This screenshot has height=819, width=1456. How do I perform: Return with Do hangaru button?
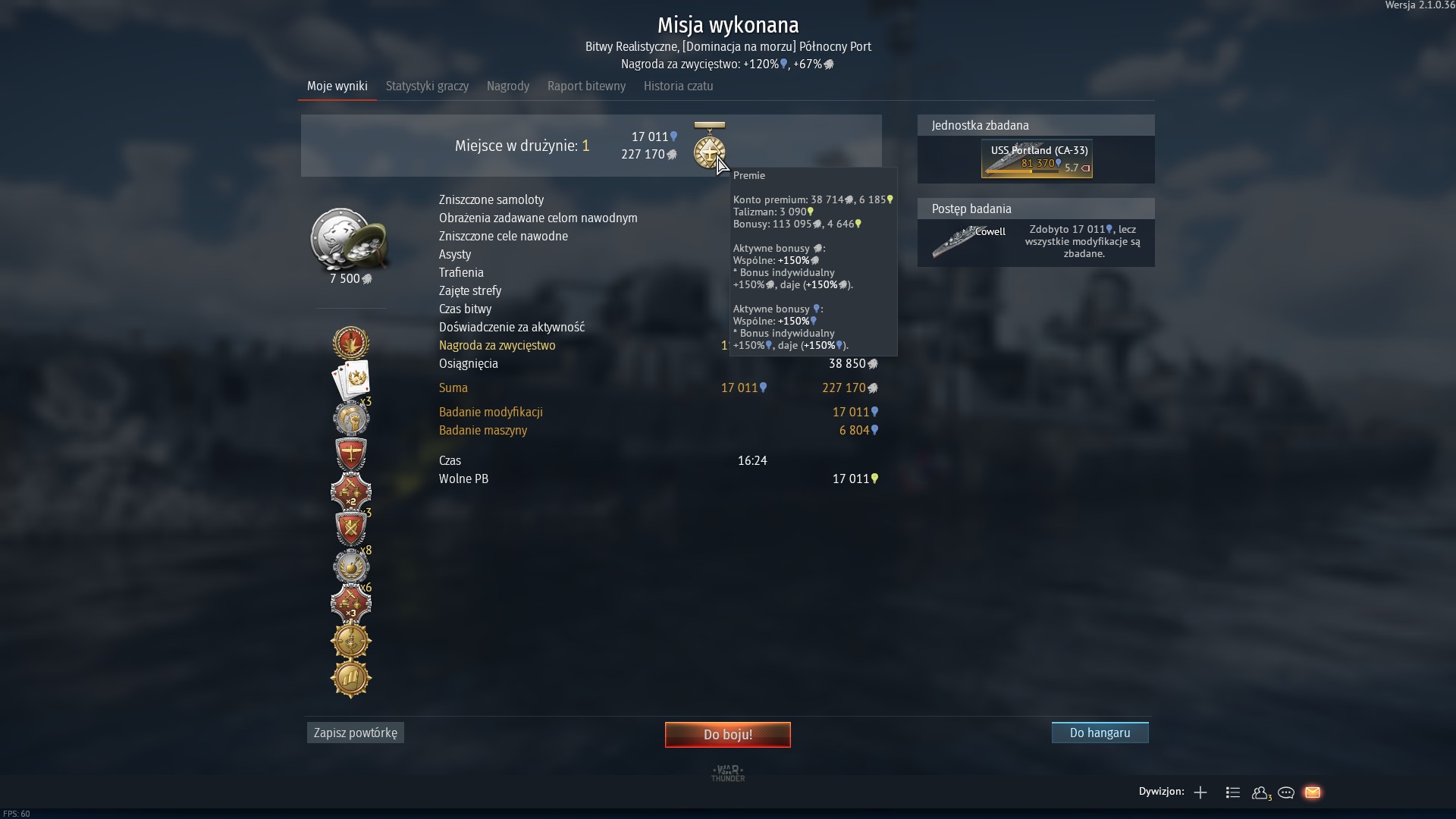click(x=1100, y=733)
